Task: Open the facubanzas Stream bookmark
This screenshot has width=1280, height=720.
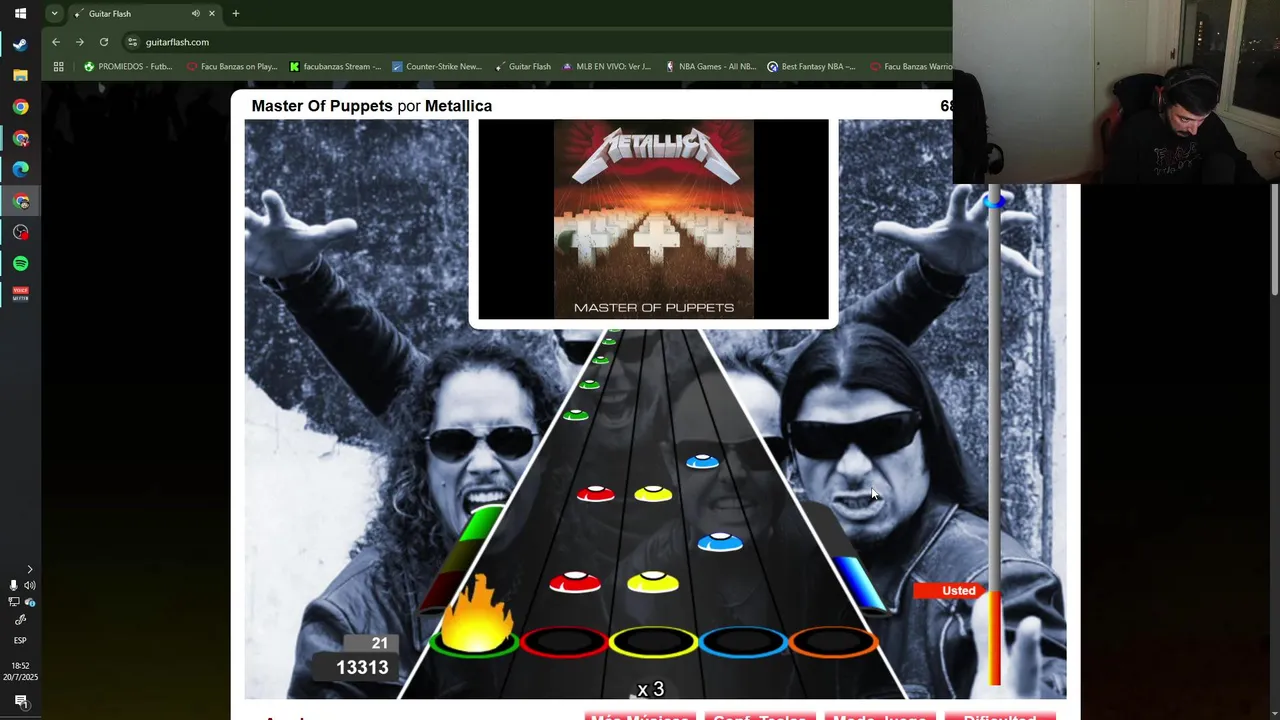Action: [335, 67]
